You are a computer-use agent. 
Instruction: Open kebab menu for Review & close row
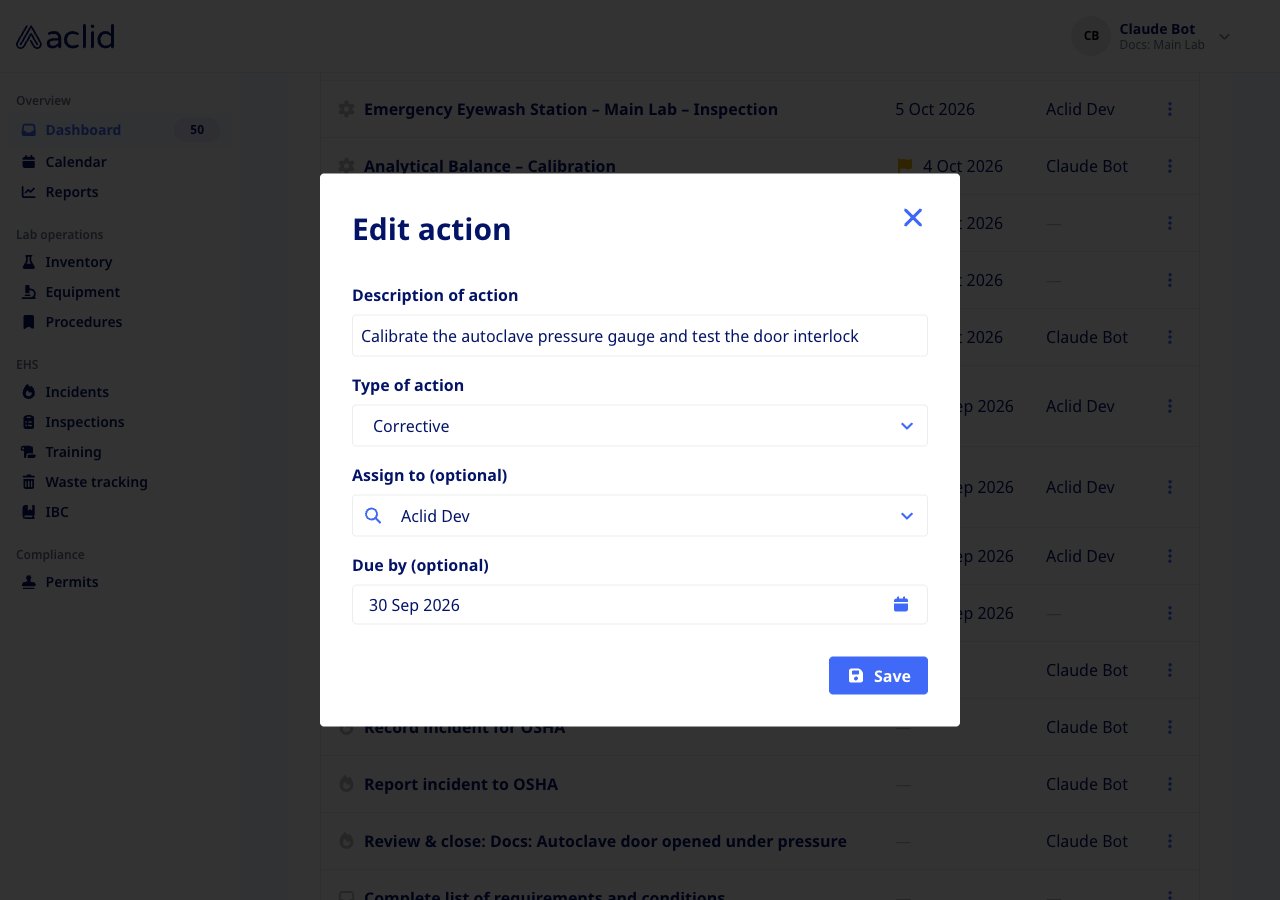coord(1170,841)
